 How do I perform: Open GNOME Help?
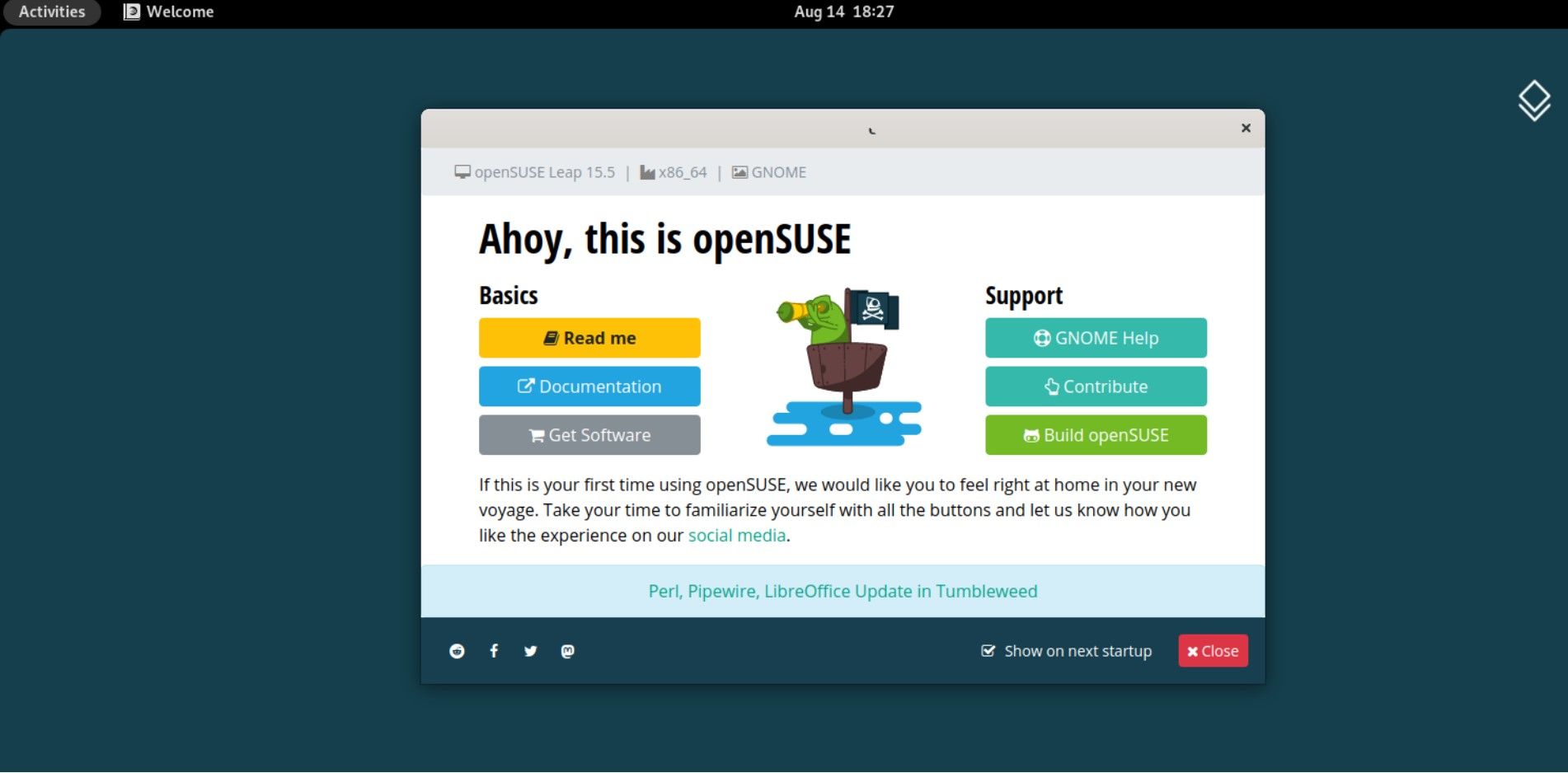click(x=1095, y=337)
